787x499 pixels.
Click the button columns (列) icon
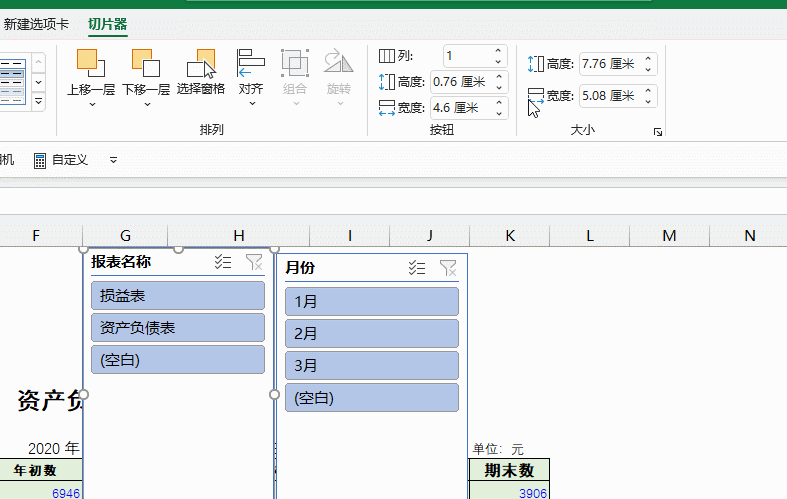pos(386,56)
